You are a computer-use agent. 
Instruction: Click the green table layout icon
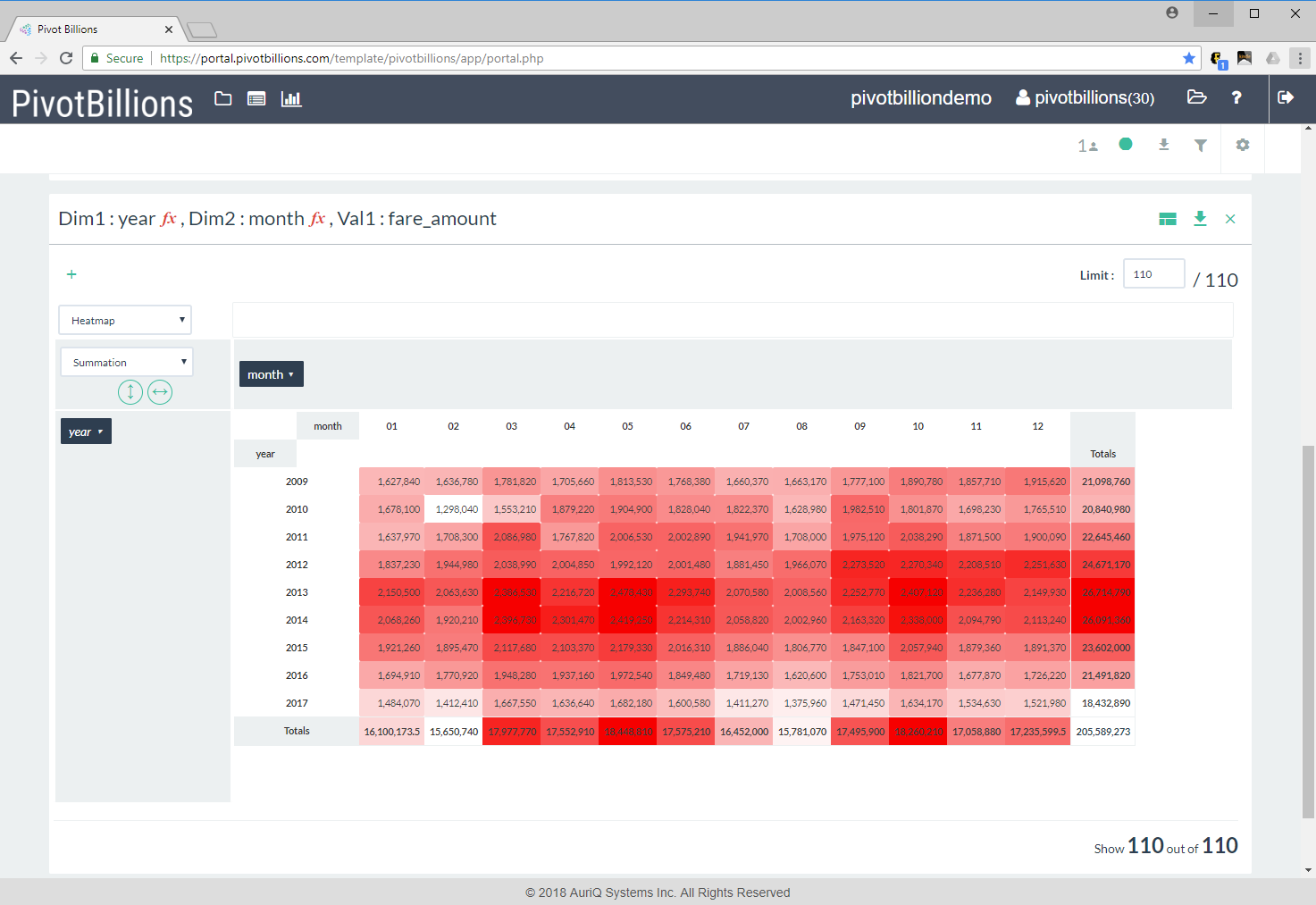tap(1168, 219)
